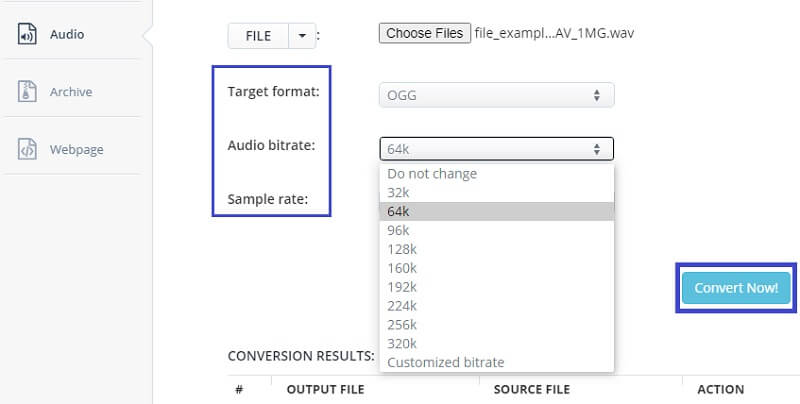Pick 256k from the bitrate options
Screen dimensions: 800x404
pos(401,325)
